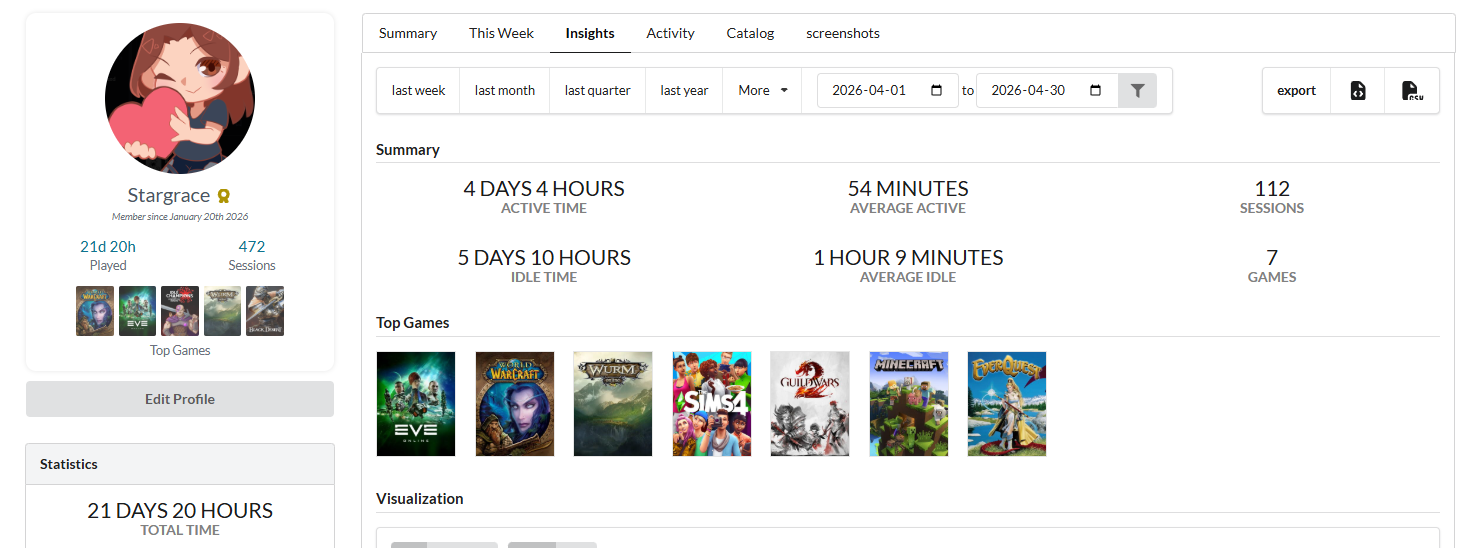The width and height of the screenshot is (1467, 548).
Task: Open the Activity tab
Action: [670, 33]
